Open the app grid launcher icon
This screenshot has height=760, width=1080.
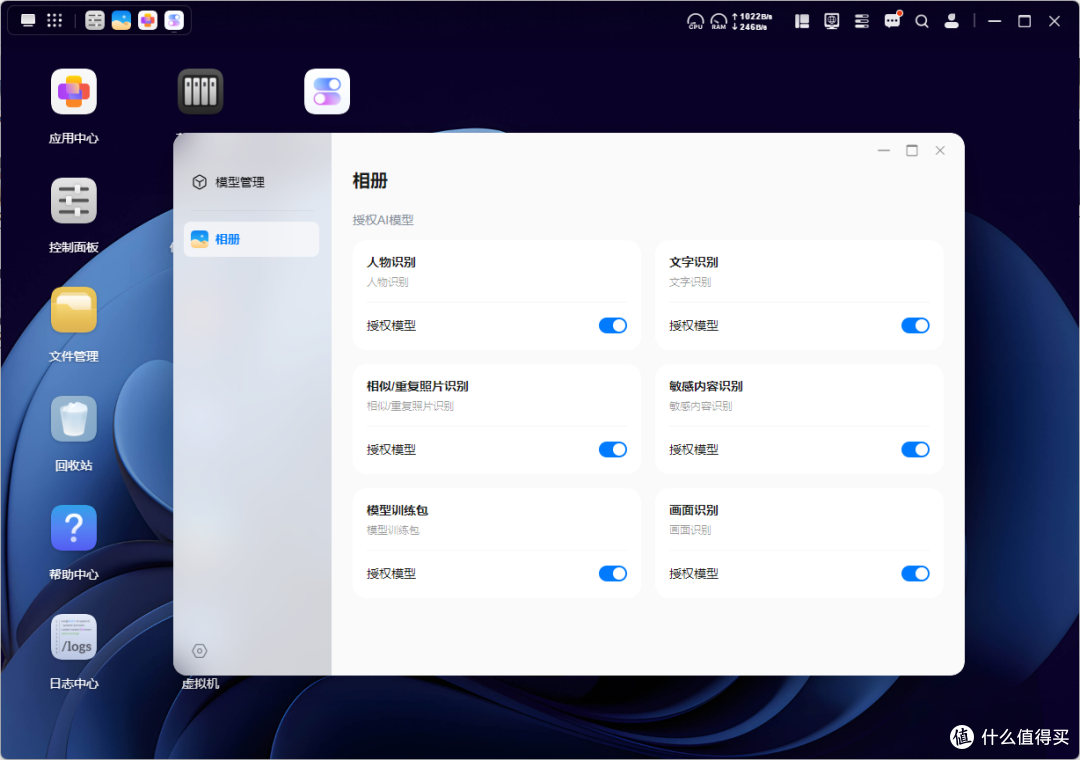pyautogui.click(x=54, y=21)
